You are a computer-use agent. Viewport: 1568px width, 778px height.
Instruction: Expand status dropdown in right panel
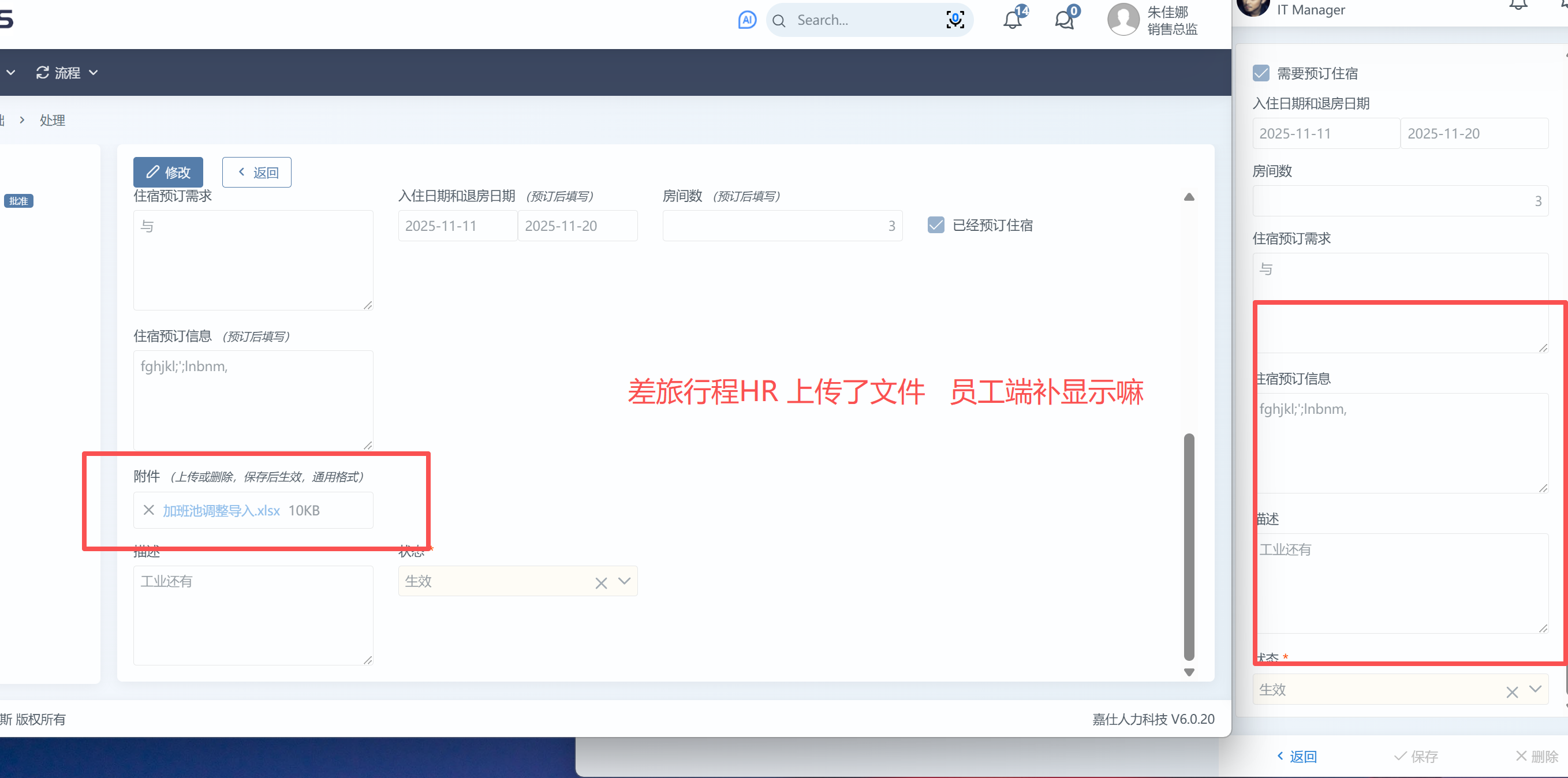(x=1535, y=689)
